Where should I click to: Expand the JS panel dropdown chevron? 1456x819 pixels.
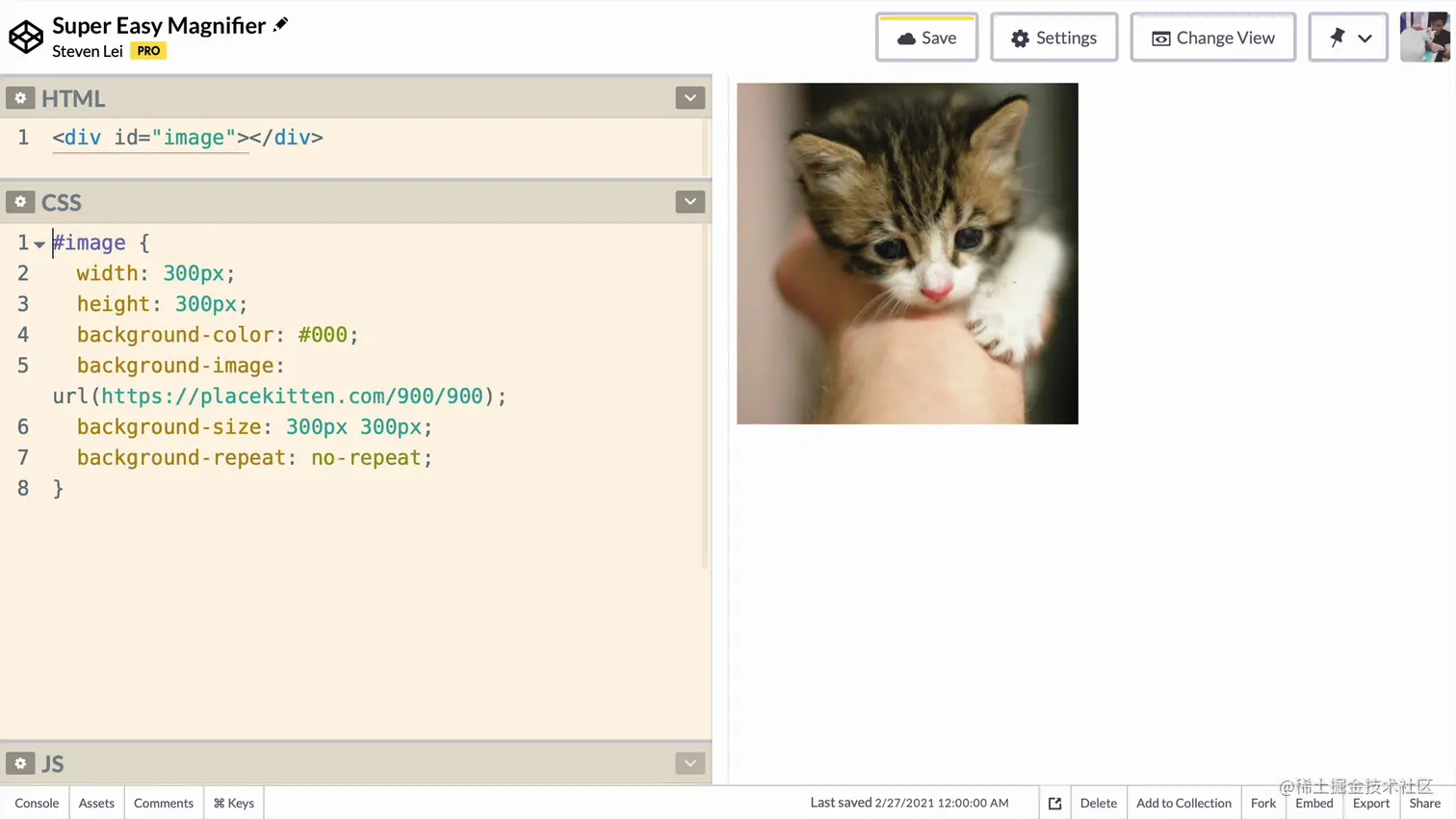690,763
